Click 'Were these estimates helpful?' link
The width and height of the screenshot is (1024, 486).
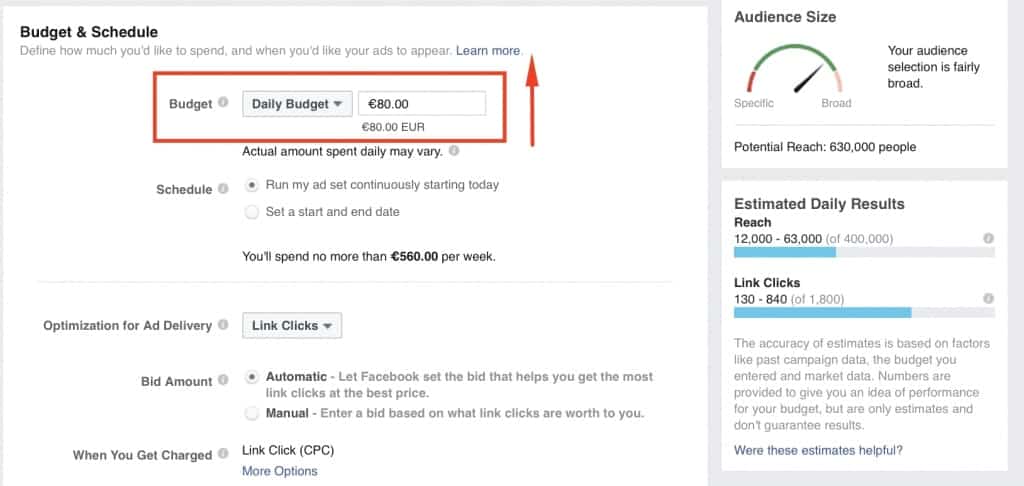(818, 450)
